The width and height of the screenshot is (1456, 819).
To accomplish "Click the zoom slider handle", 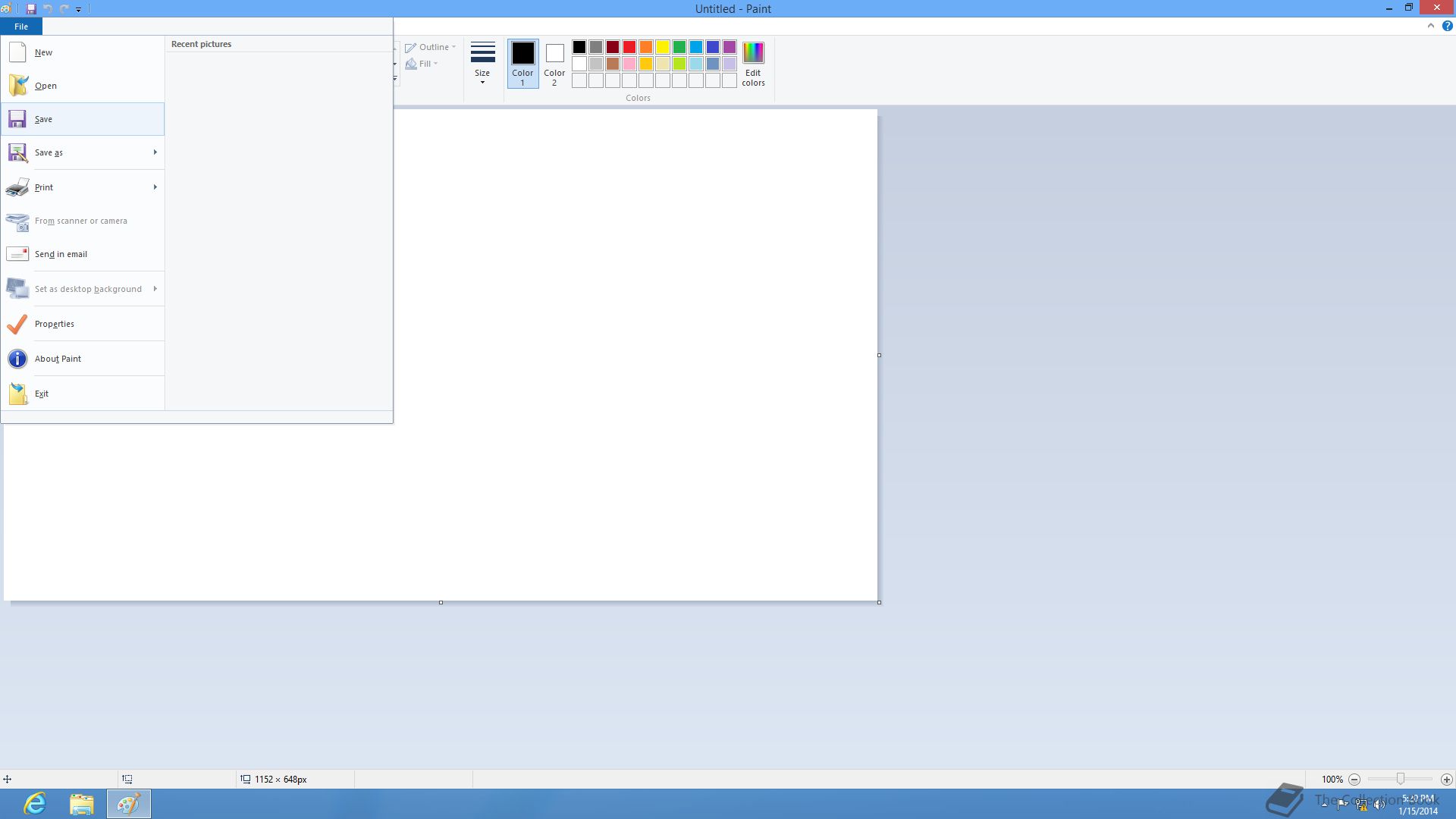I will (1401, 779).
